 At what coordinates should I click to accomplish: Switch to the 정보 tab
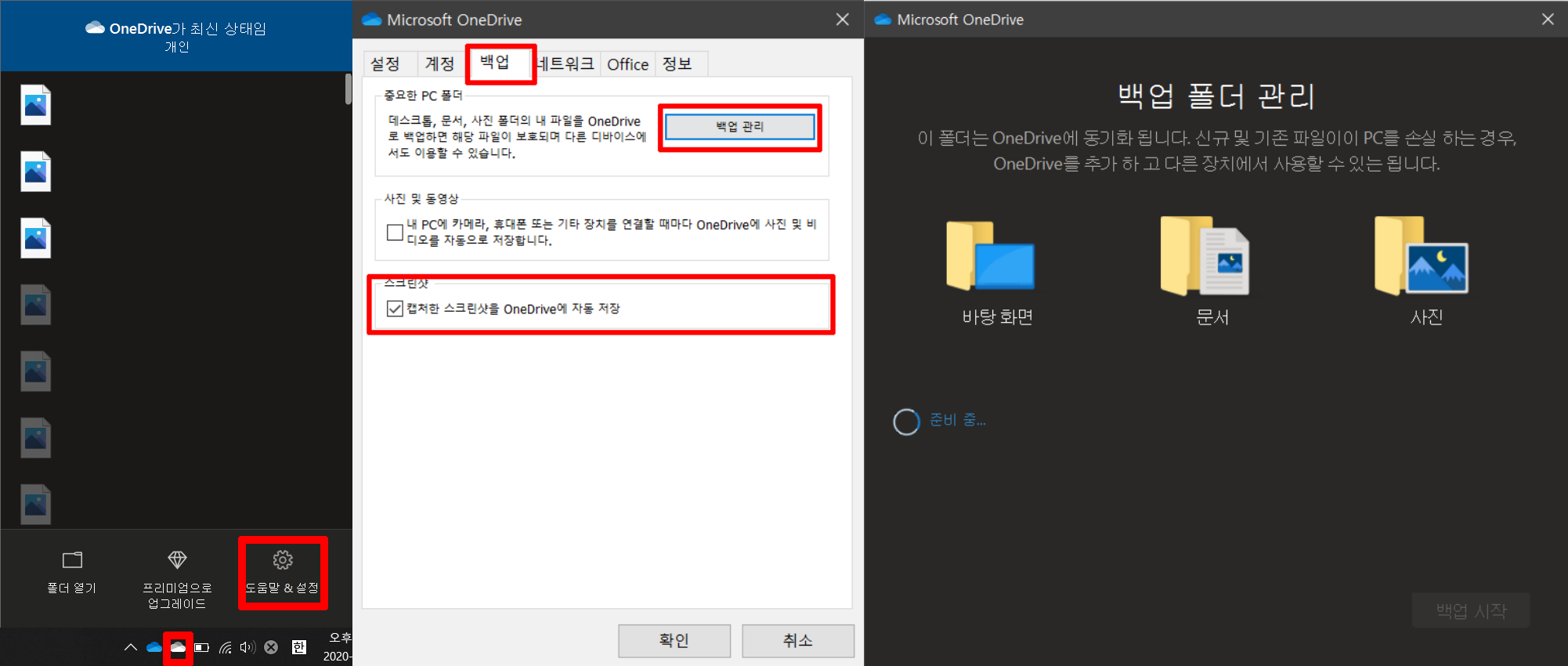click(677, 63)
